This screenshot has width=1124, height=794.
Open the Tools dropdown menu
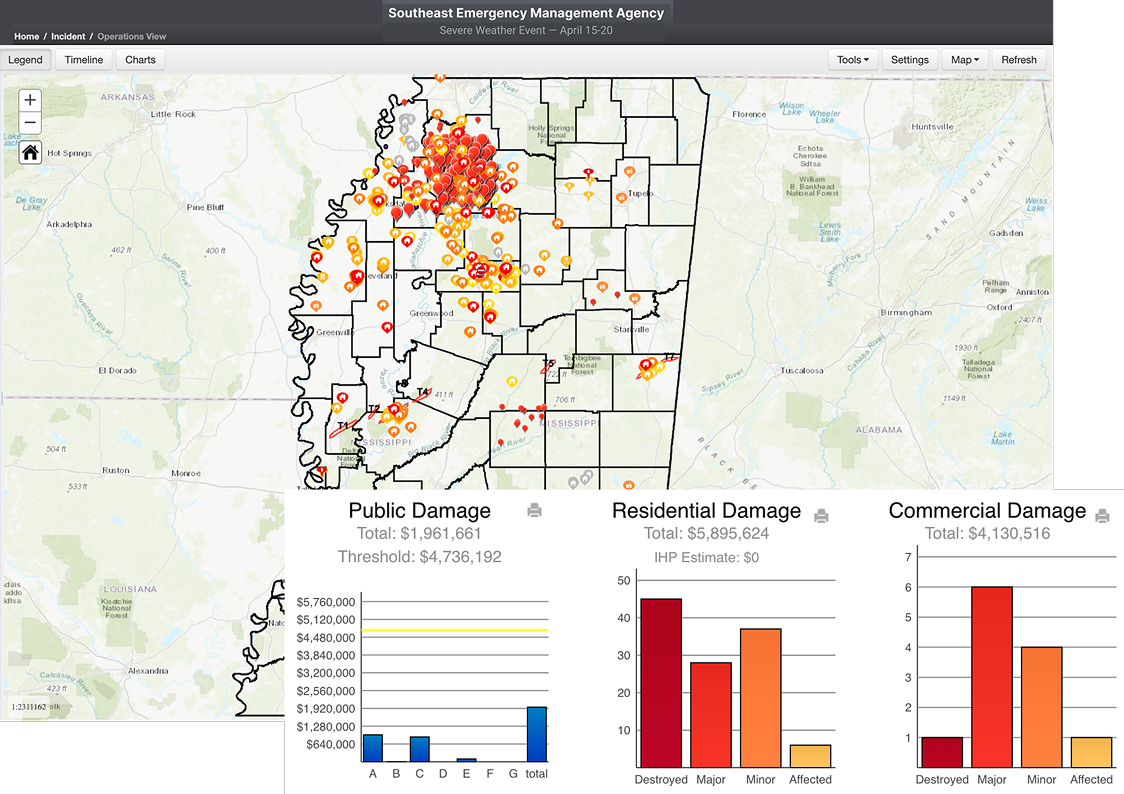point(853,60)
